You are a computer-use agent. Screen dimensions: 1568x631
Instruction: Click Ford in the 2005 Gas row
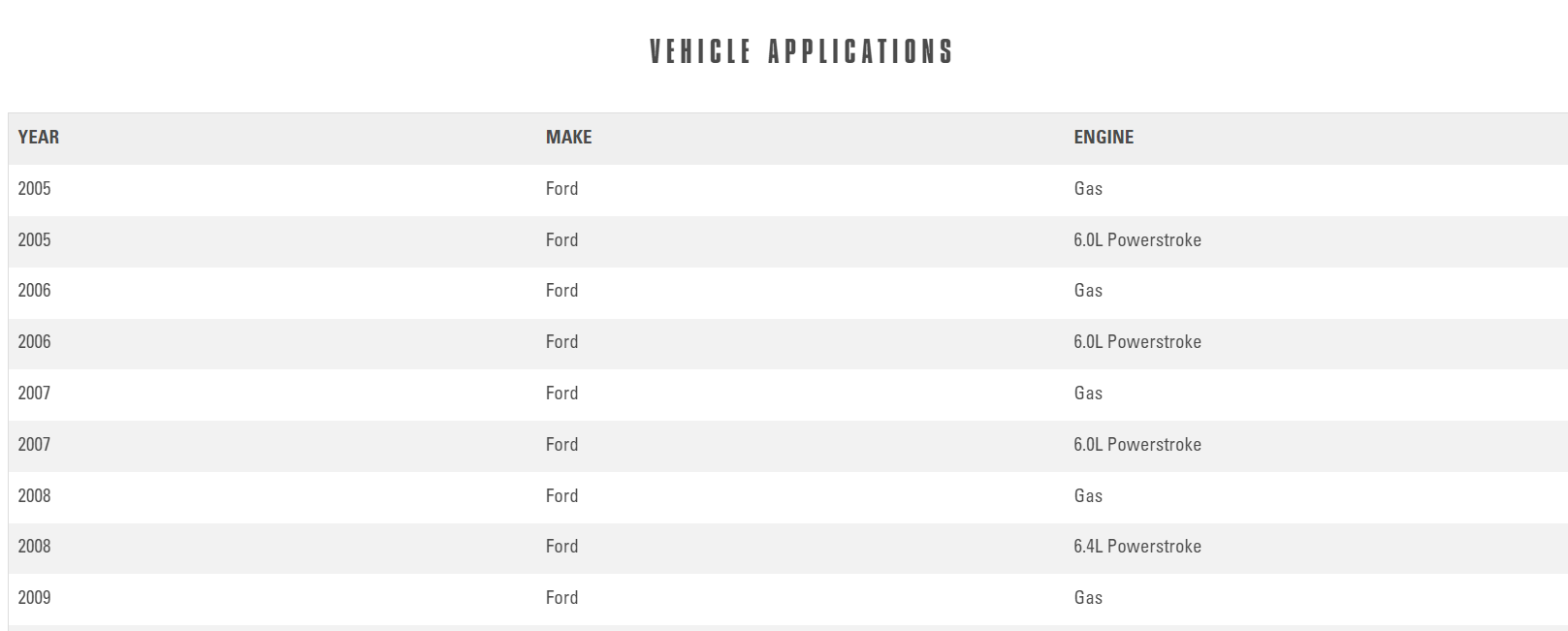pyautogui.click(x=561, y=189)
